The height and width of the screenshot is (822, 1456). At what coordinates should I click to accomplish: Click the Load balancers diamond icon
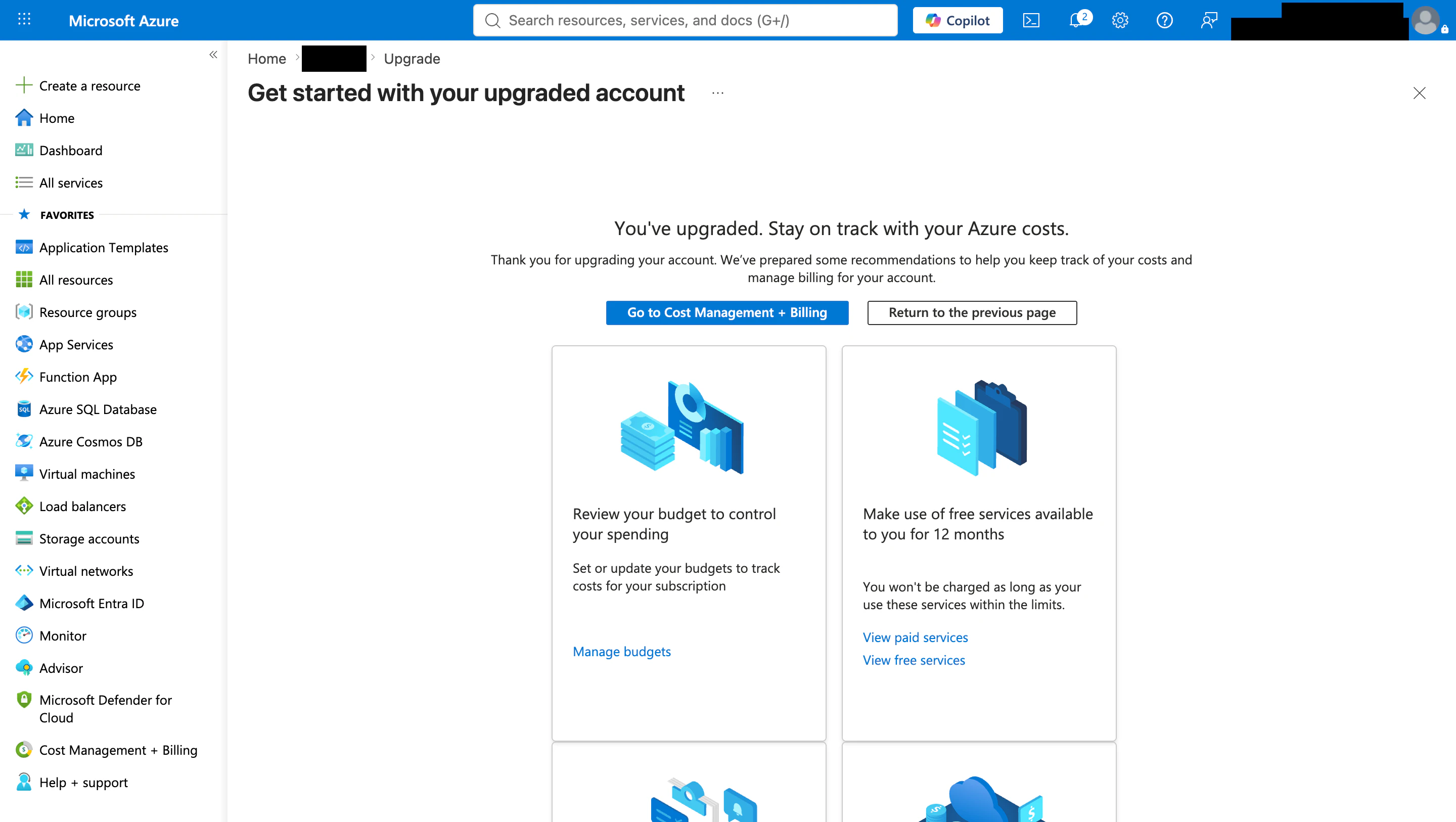coord(24,506)
